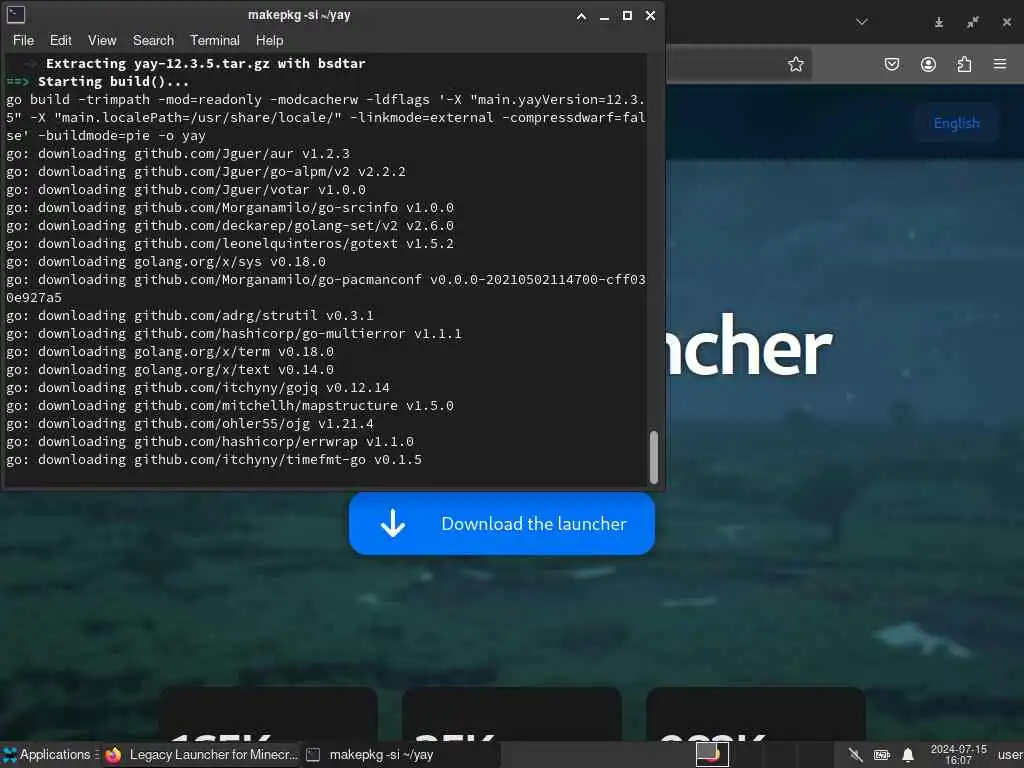Screen dimensions: 1024x768
Task: Open the terminal Help menu
Action: 269,40
